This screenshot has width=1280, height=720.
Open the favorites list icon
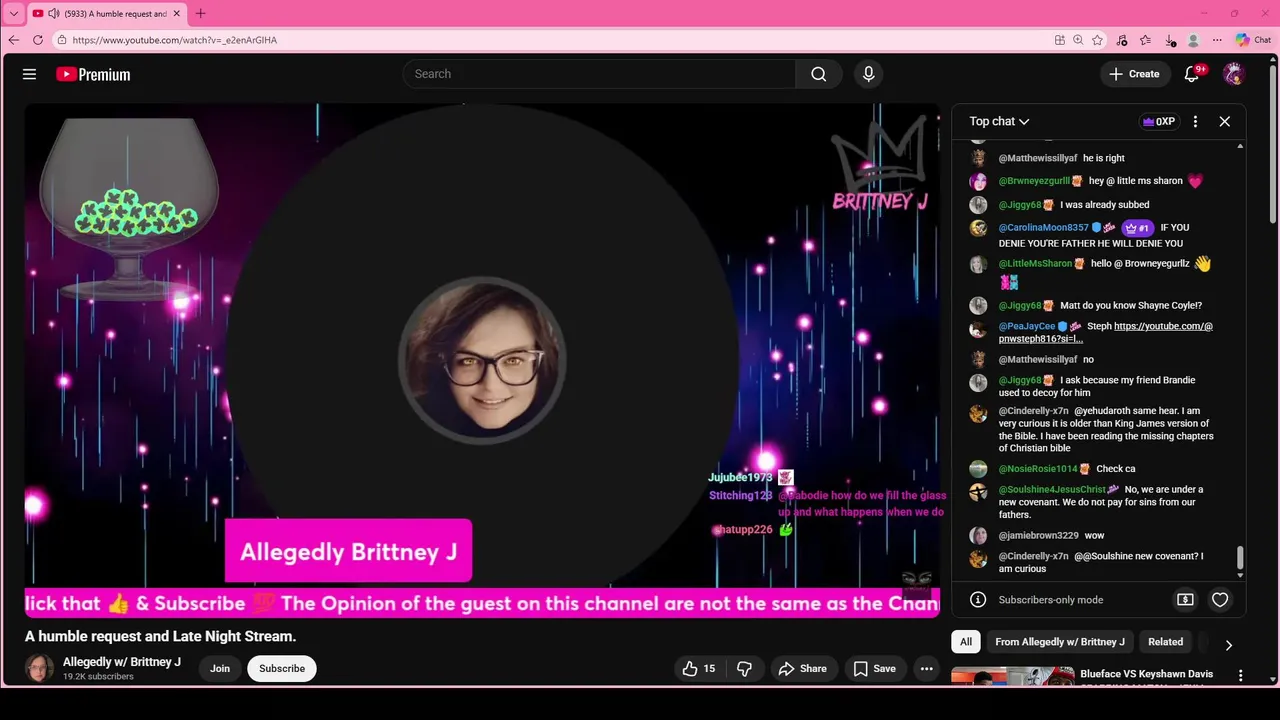(x=1146, y=40)
